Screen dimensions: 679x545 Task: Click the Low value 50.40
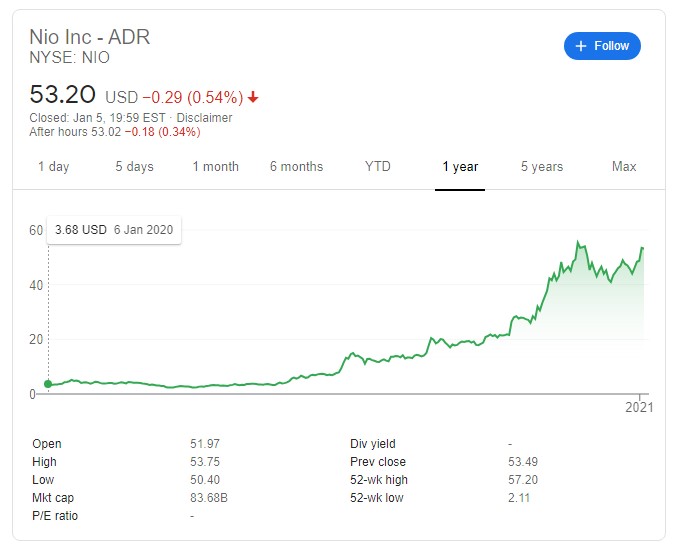pos(205,480)
